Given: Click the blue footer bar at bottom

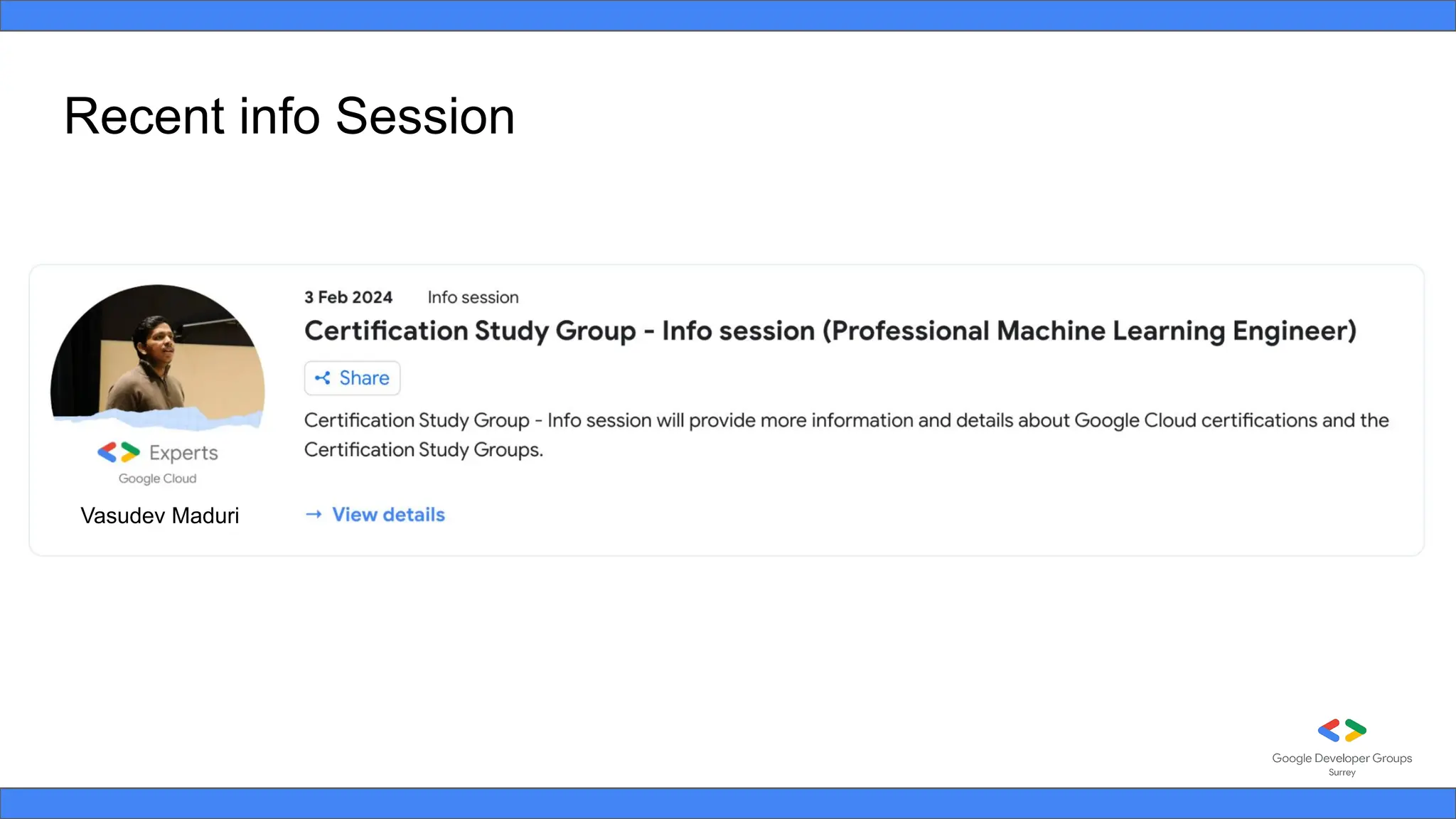Looking at the screenshot, I should pos(728,803).
